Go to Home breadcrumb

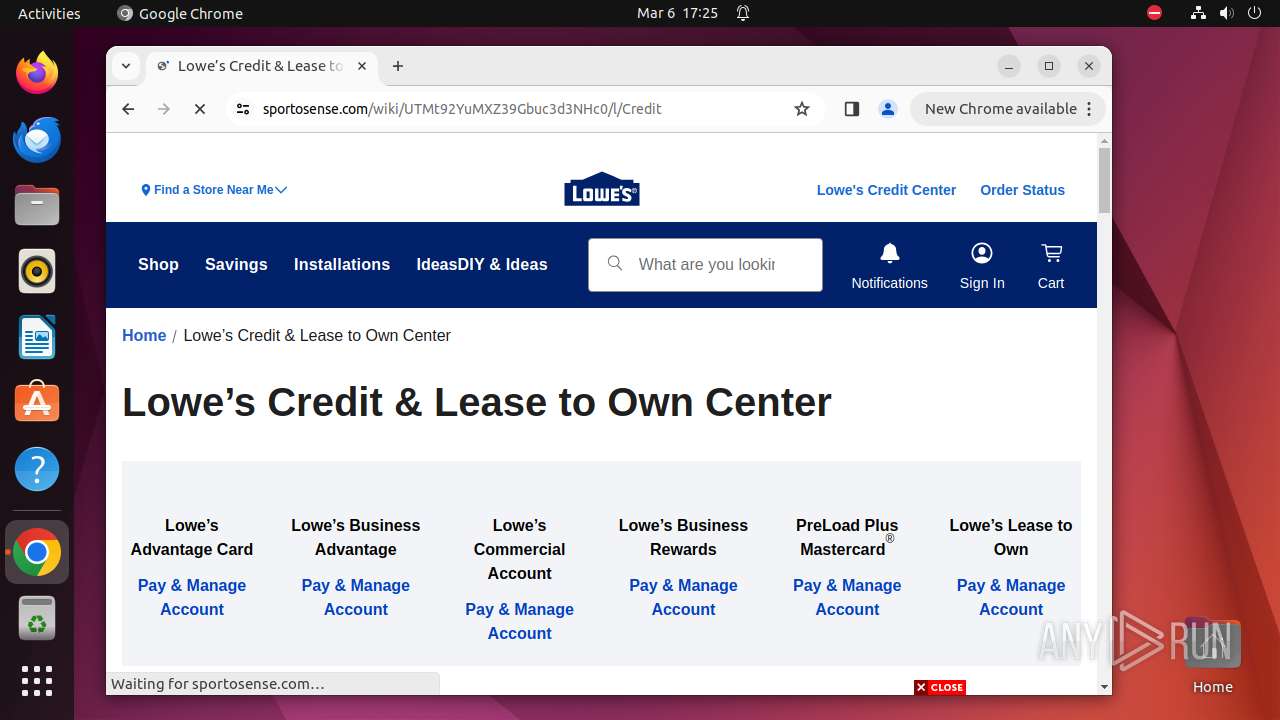tap(144, 335)
